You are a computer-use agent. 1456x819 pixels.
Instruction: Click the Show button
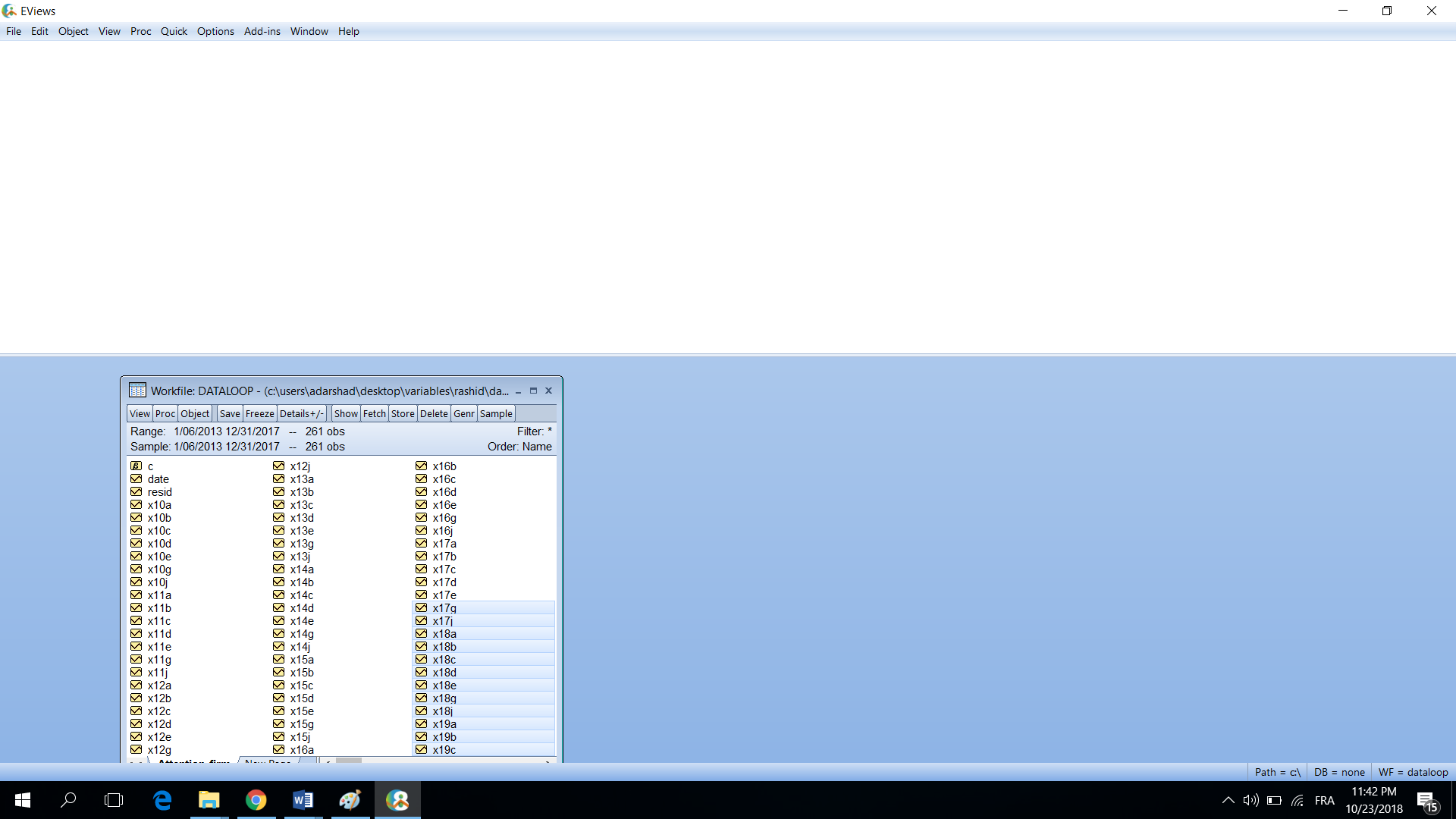346,413
